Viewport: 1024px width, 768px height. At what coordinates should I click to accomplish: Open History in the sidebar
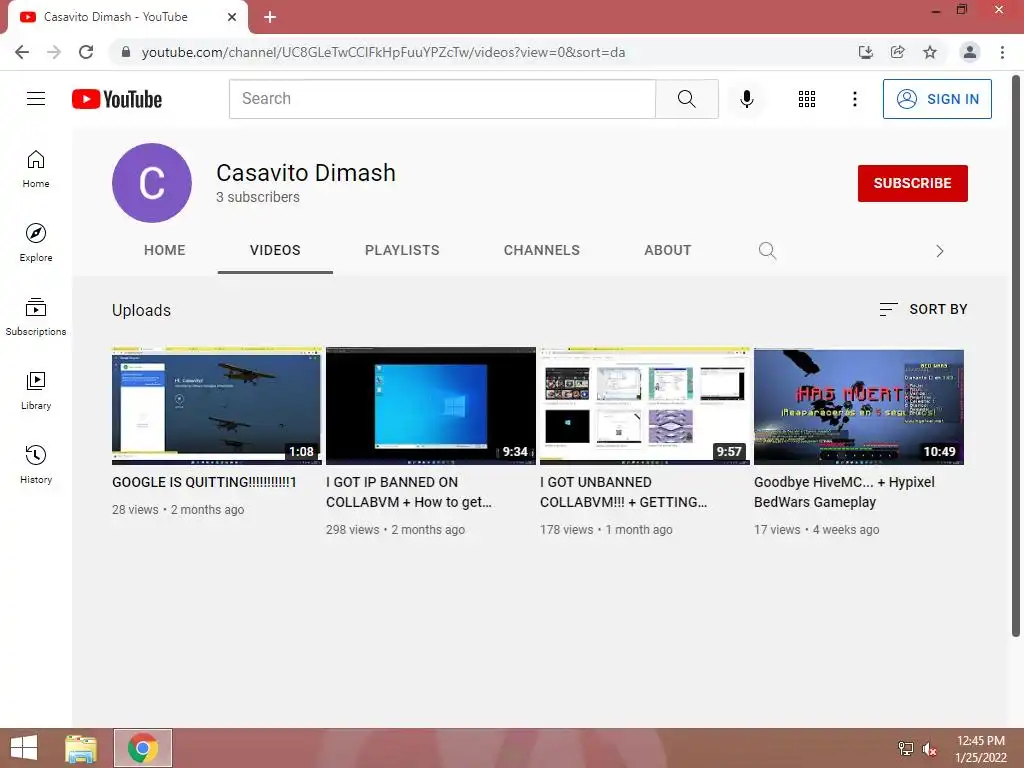(36, 464)
